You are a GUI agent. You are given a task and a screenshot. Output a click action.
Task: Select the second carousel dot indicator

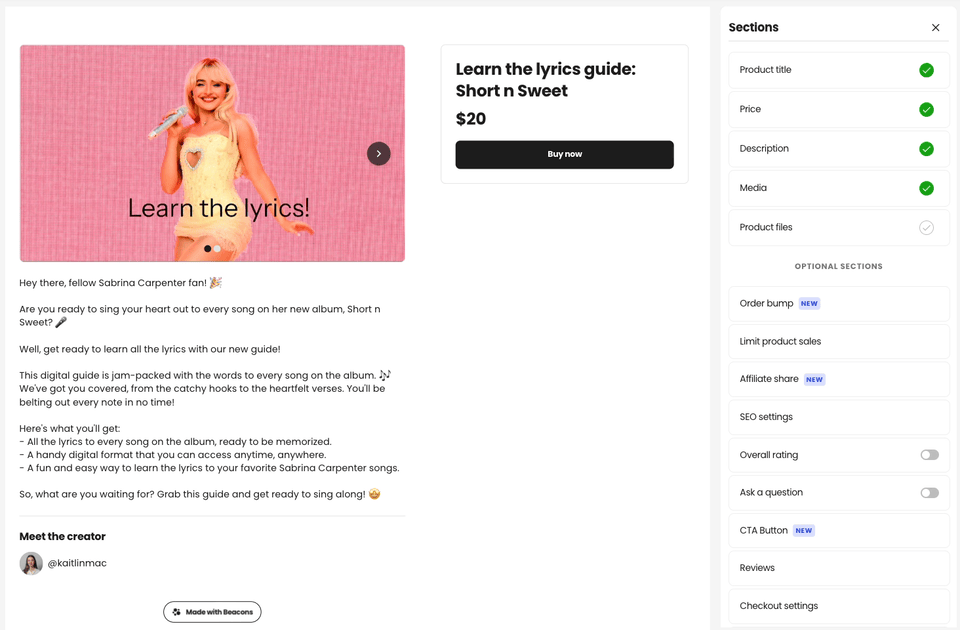coord(218,249)
